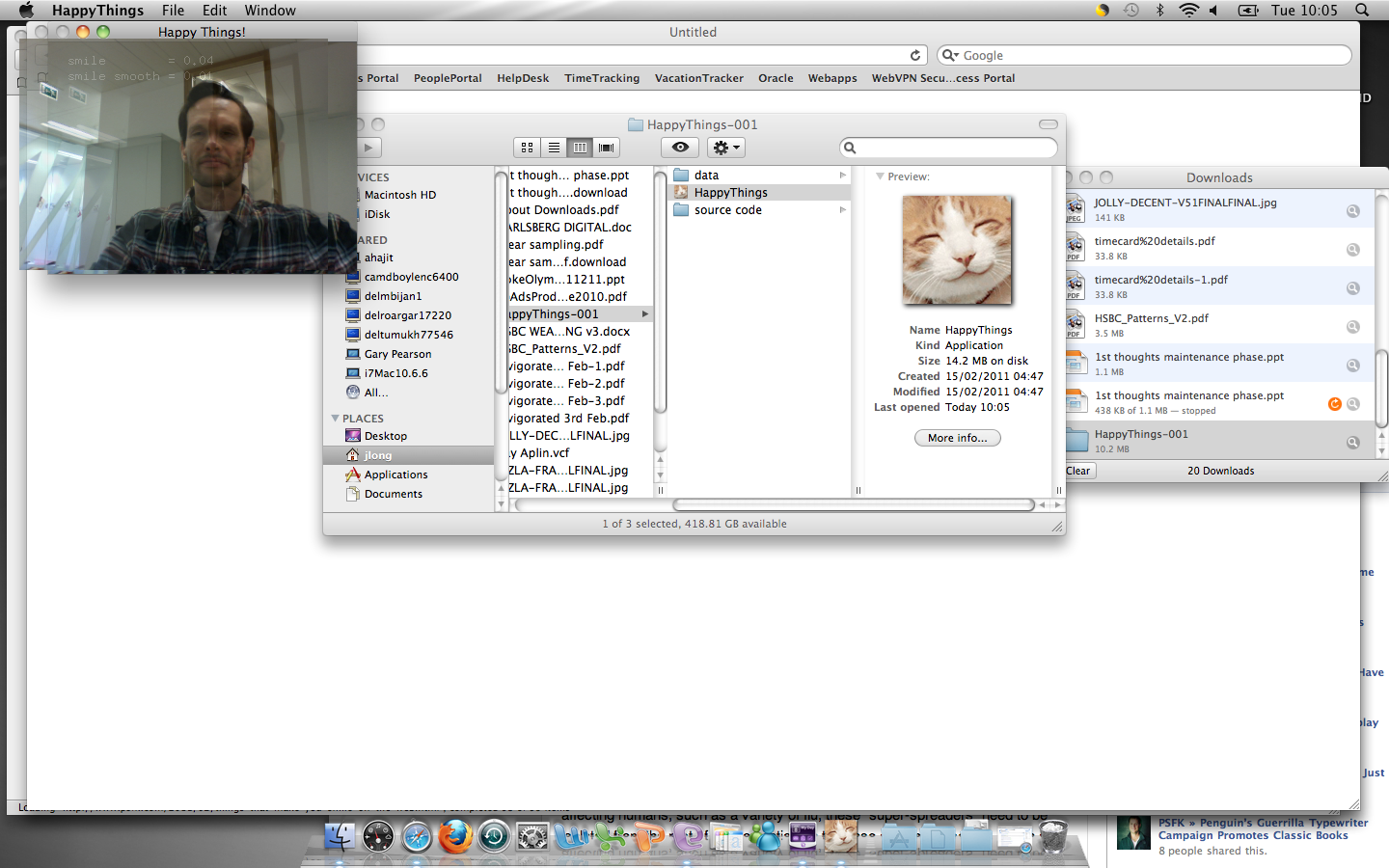The image size is (1389, 868).
Task: Click the Finder horizontal scrollbar
Action: click(x=853, y=504)
